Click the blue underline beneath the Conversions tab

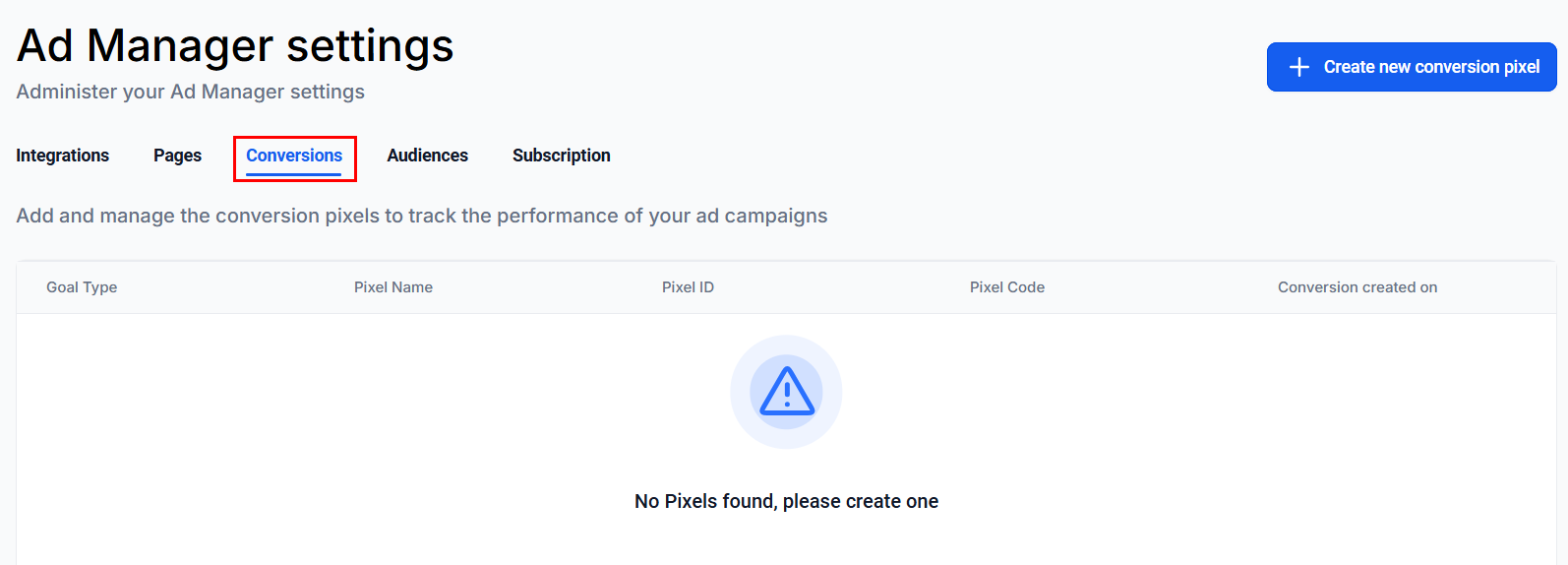pos(294,175)
